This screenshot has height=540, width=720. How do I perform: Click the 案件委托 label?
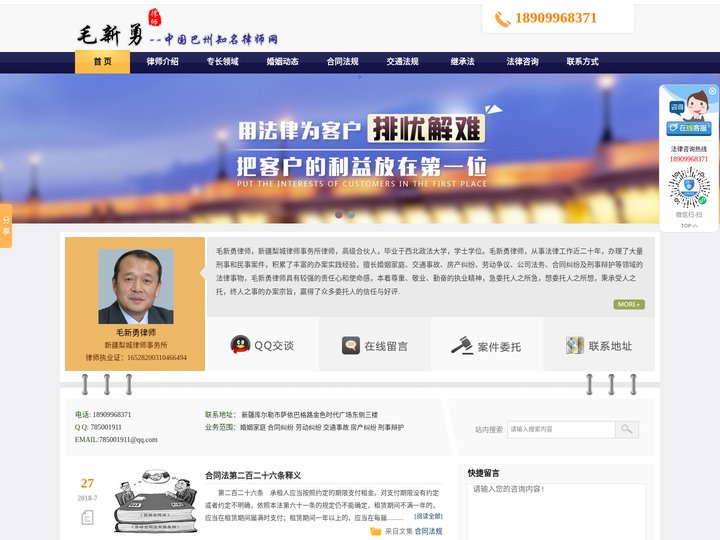[x=499, y=347]
